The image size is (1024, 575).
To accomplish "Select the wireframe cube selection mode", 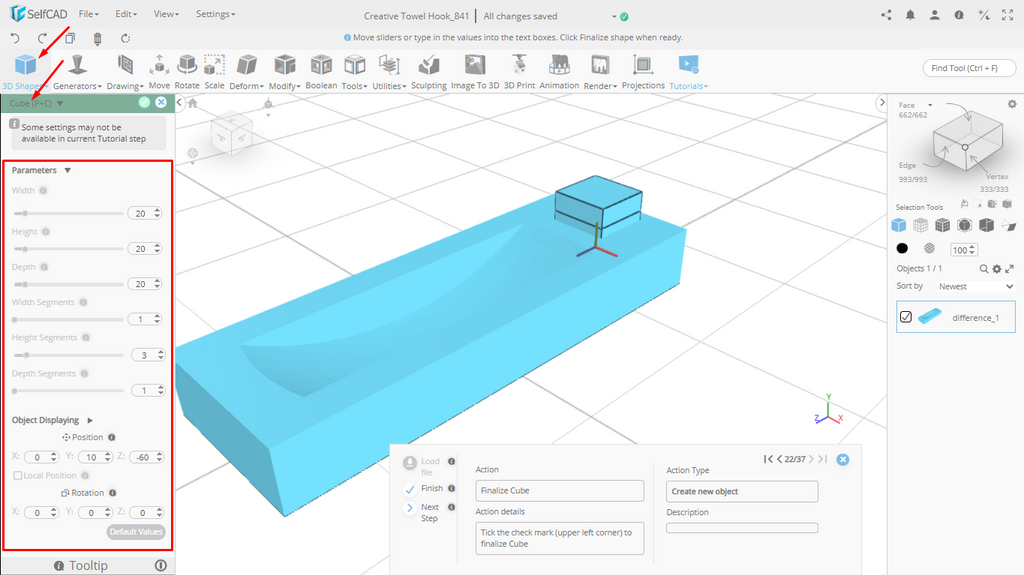I will [920, 225].
